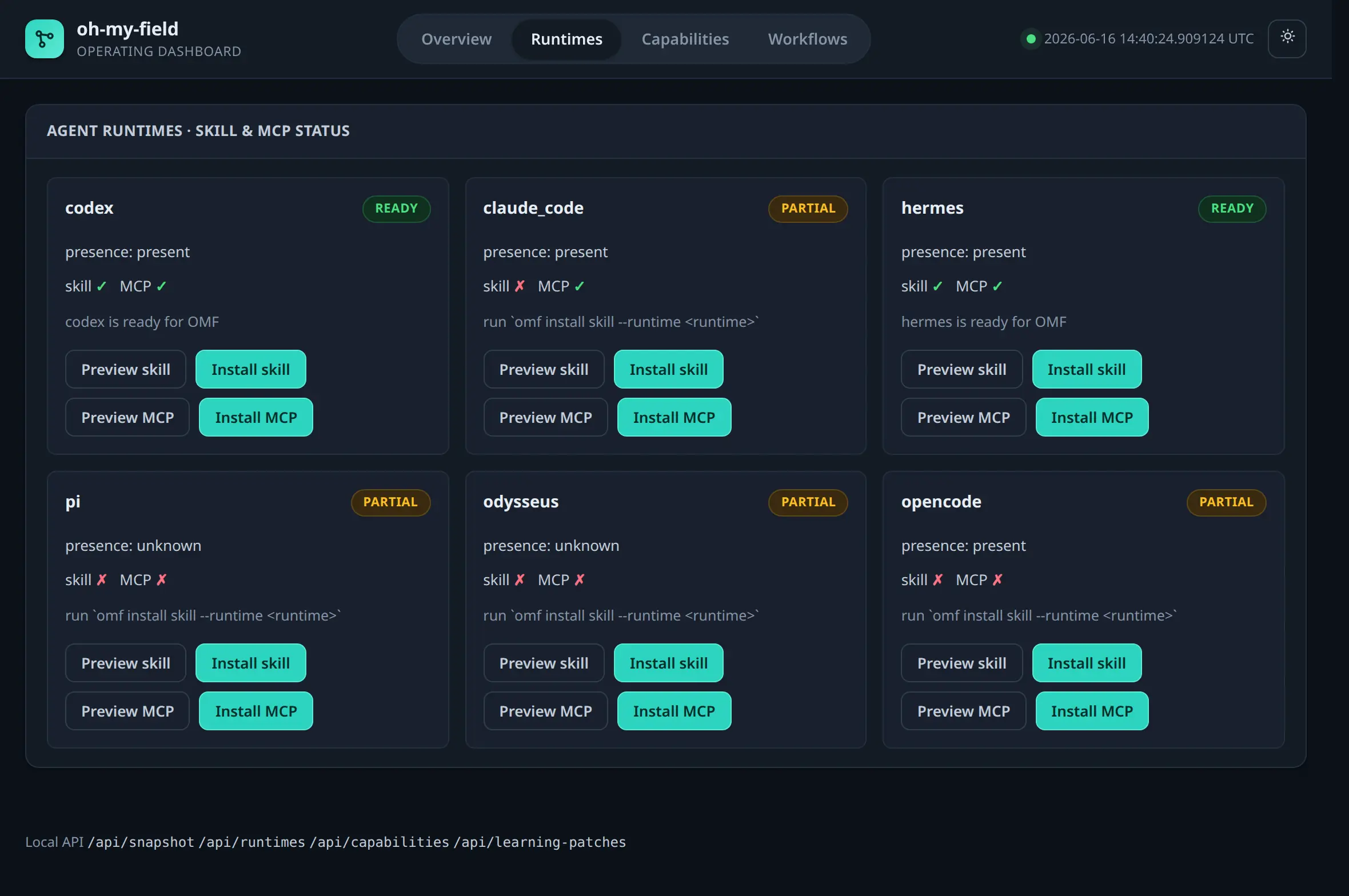Click the READY badge on hermes card

pyautogui.click(x=1232, y=209)
